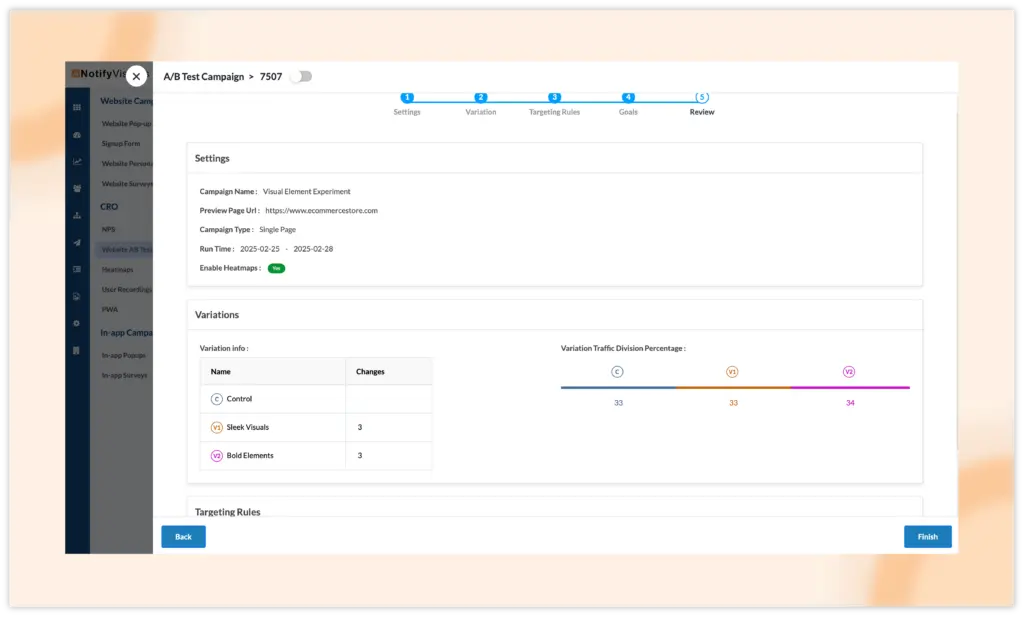This screenshot has width=1024, height=617.
Task: Open step 3 Targeting Rules
Action: tap(554, 98)
